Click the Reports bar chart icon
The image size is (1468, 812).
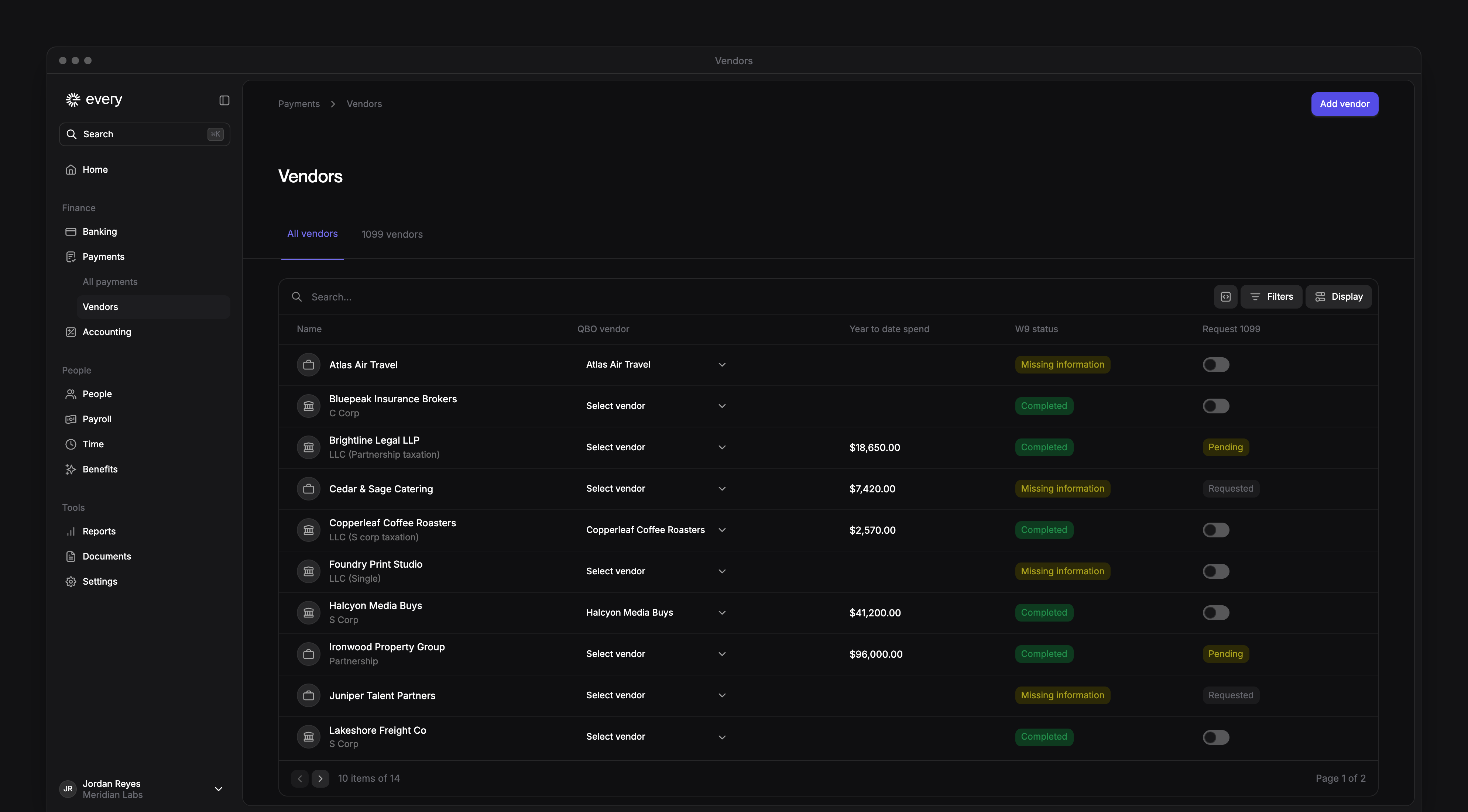(71, 531)
